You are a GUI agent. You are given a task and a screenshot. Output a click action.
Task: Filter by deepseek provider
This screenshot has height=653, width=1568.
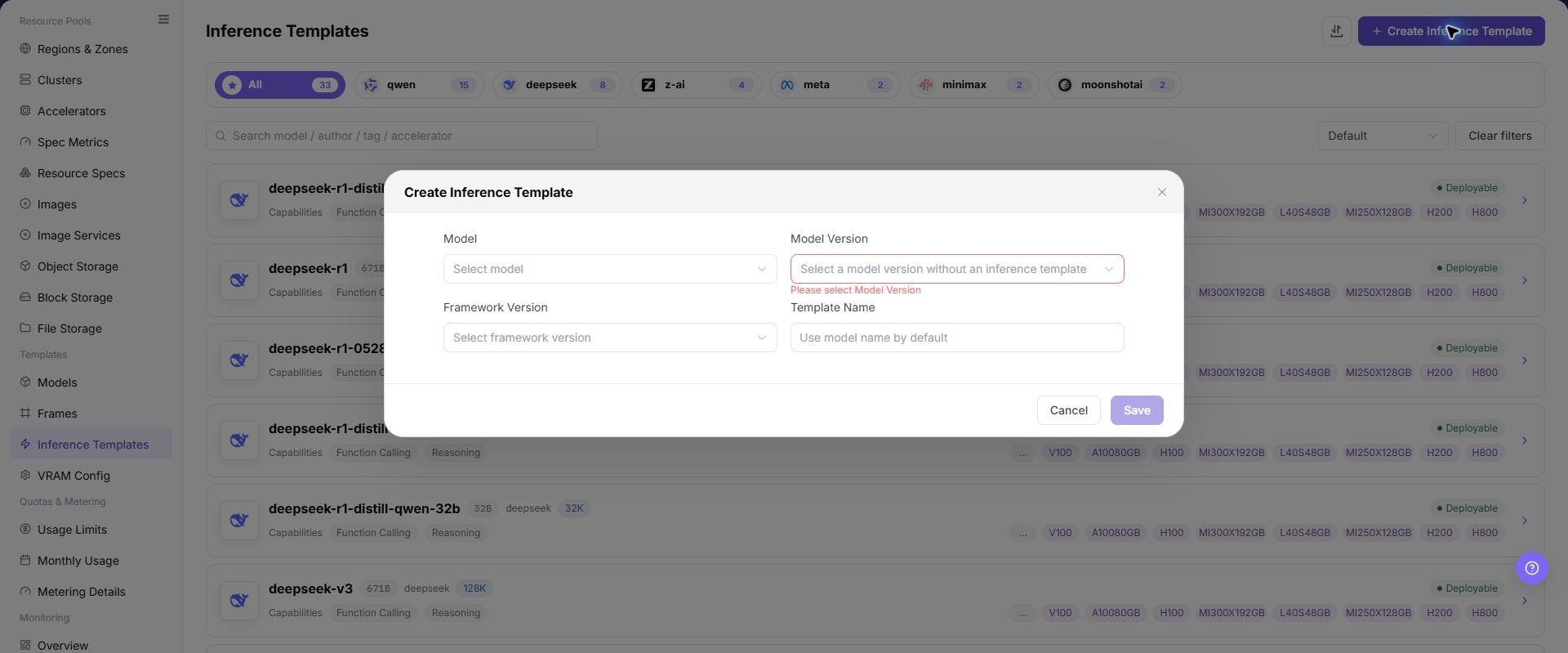coord(558,85)
